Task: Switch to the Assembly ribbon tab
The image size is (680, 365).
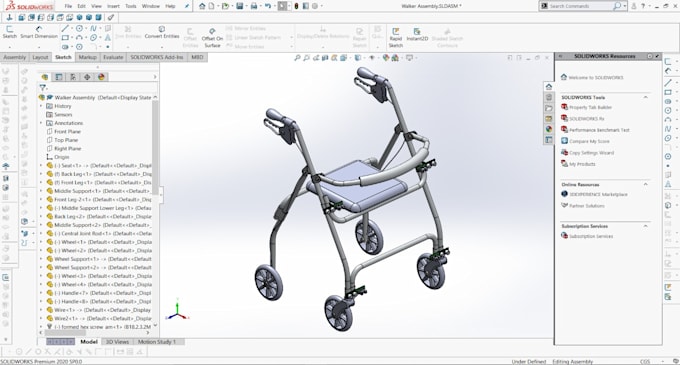Action: point(15,57)
